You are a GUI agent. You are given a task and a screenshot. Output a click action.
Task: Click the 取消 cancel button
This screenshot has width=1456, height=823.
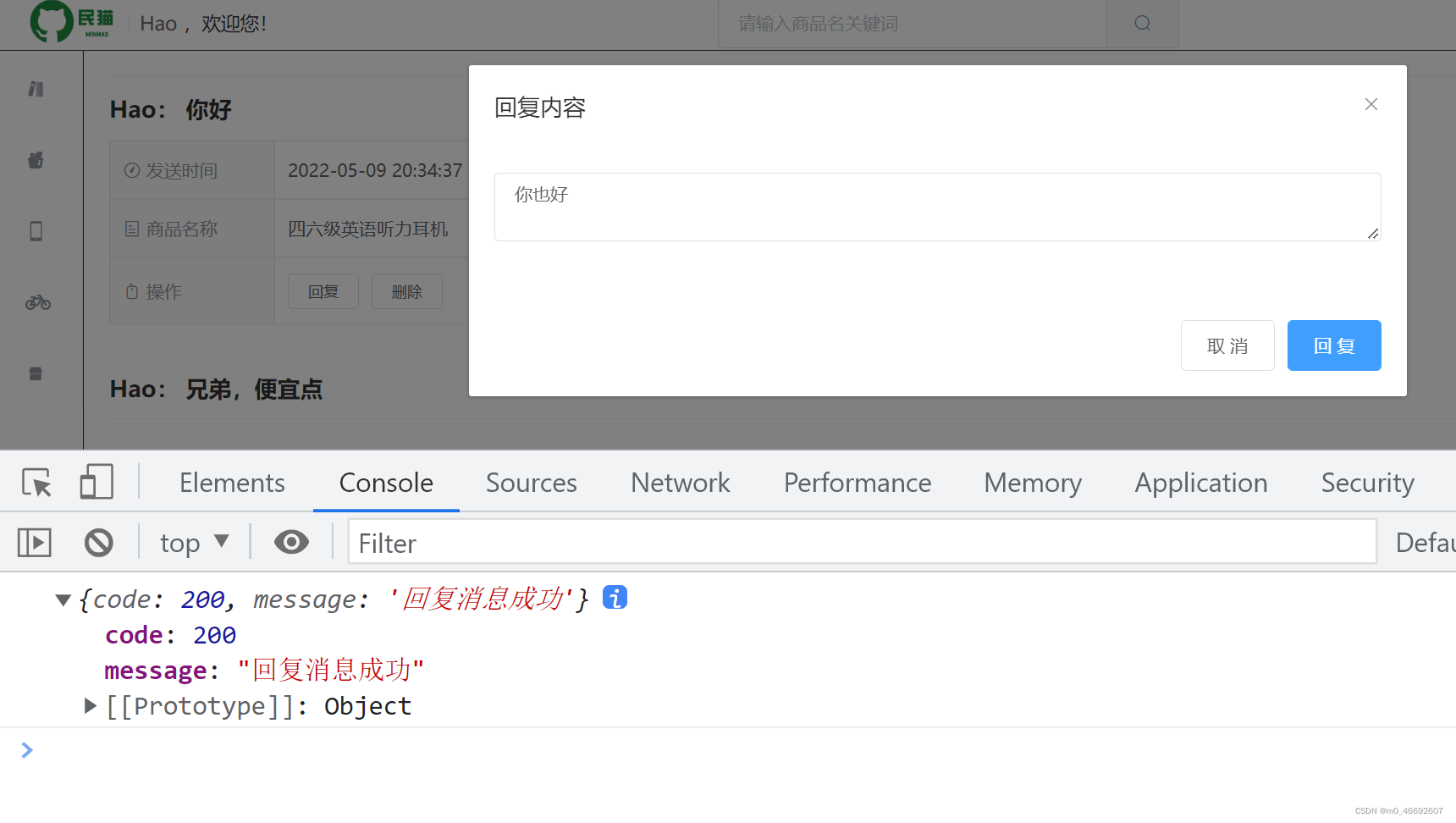tap(1227, 345)
